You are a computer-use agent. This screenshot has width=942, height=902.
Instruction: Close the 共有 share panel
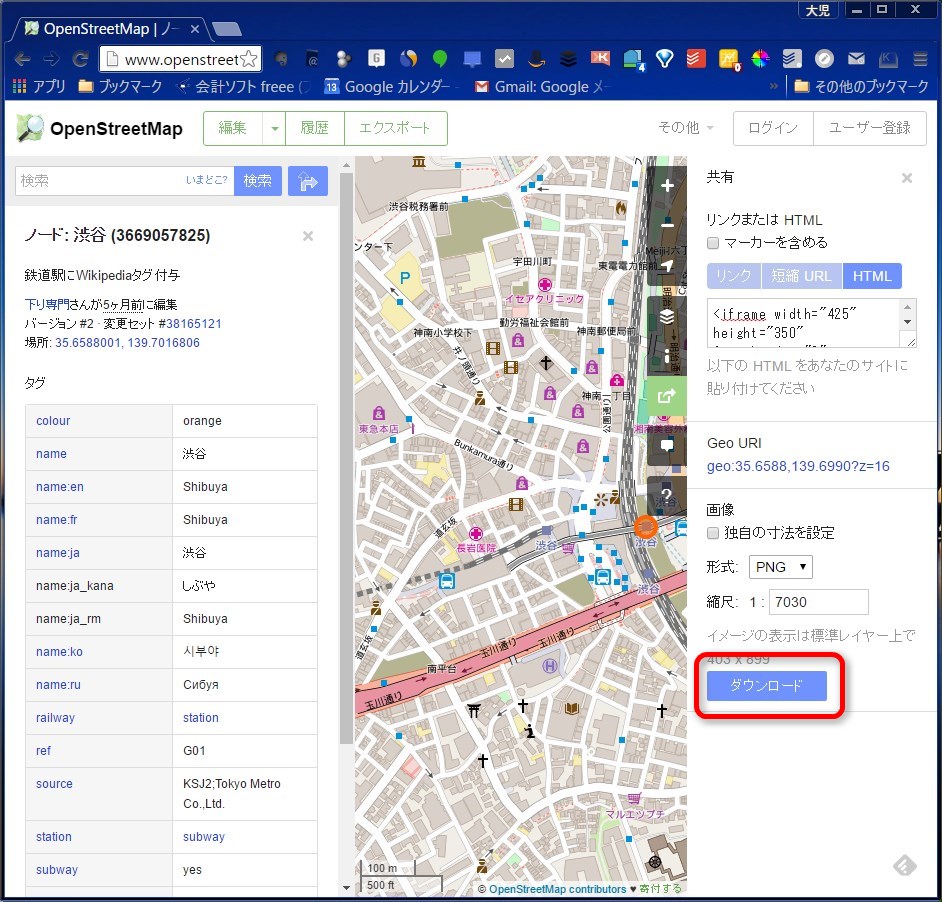(907, 178)
